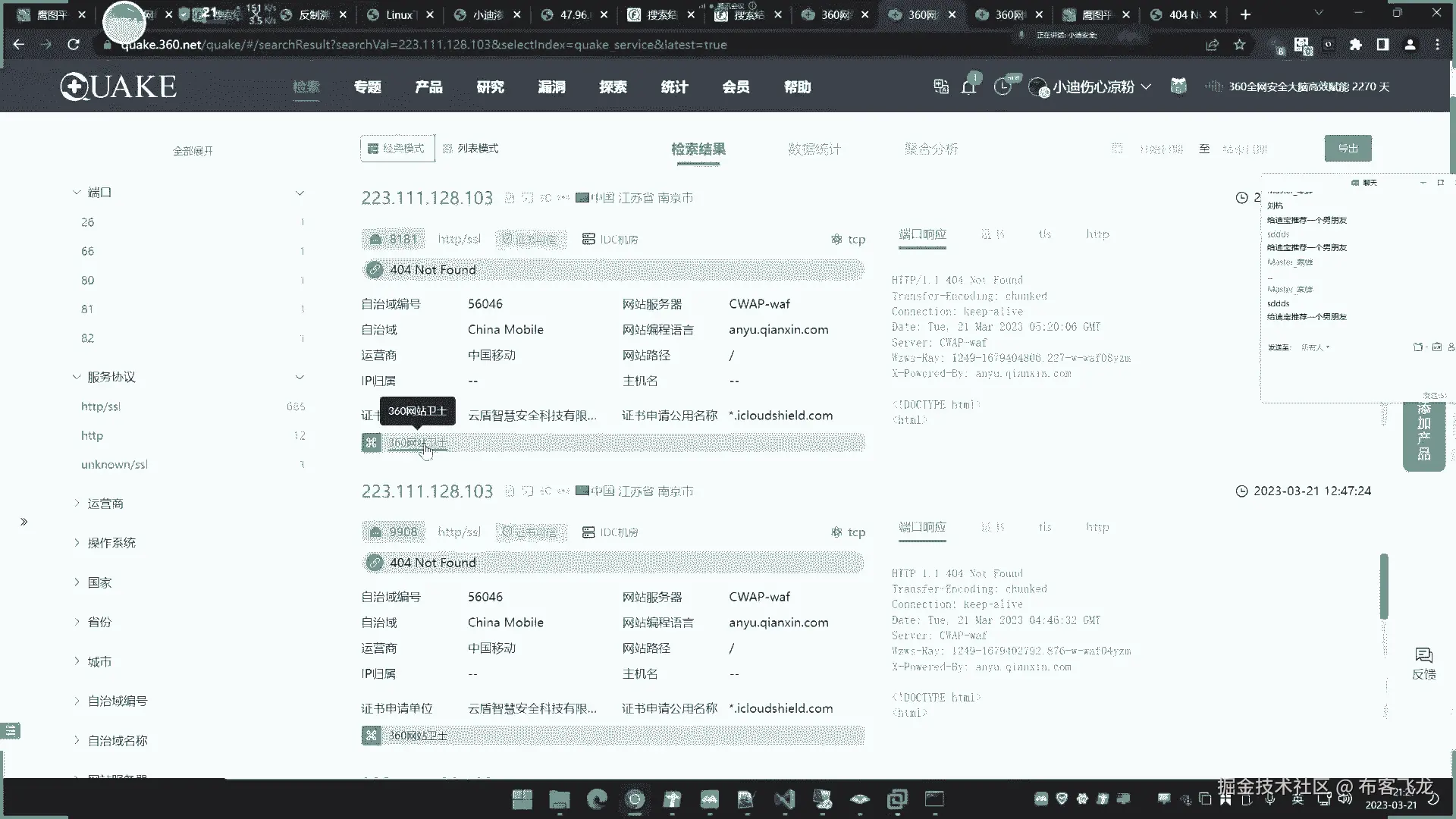1456x819 pixels.
Task: Copy the first IP 223.111.128.103 via copy icon
Action: point(510,198)
